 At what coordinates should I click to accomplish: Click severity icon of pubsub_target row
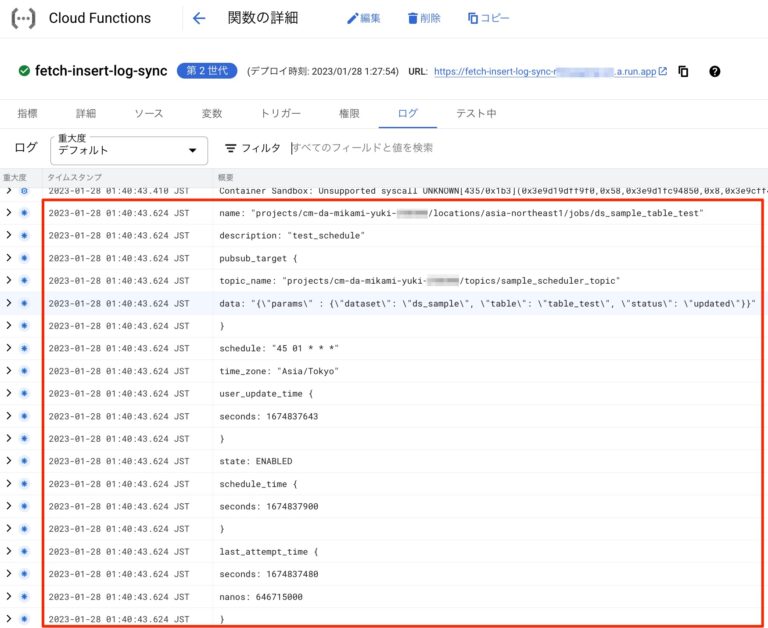[24, 258]
